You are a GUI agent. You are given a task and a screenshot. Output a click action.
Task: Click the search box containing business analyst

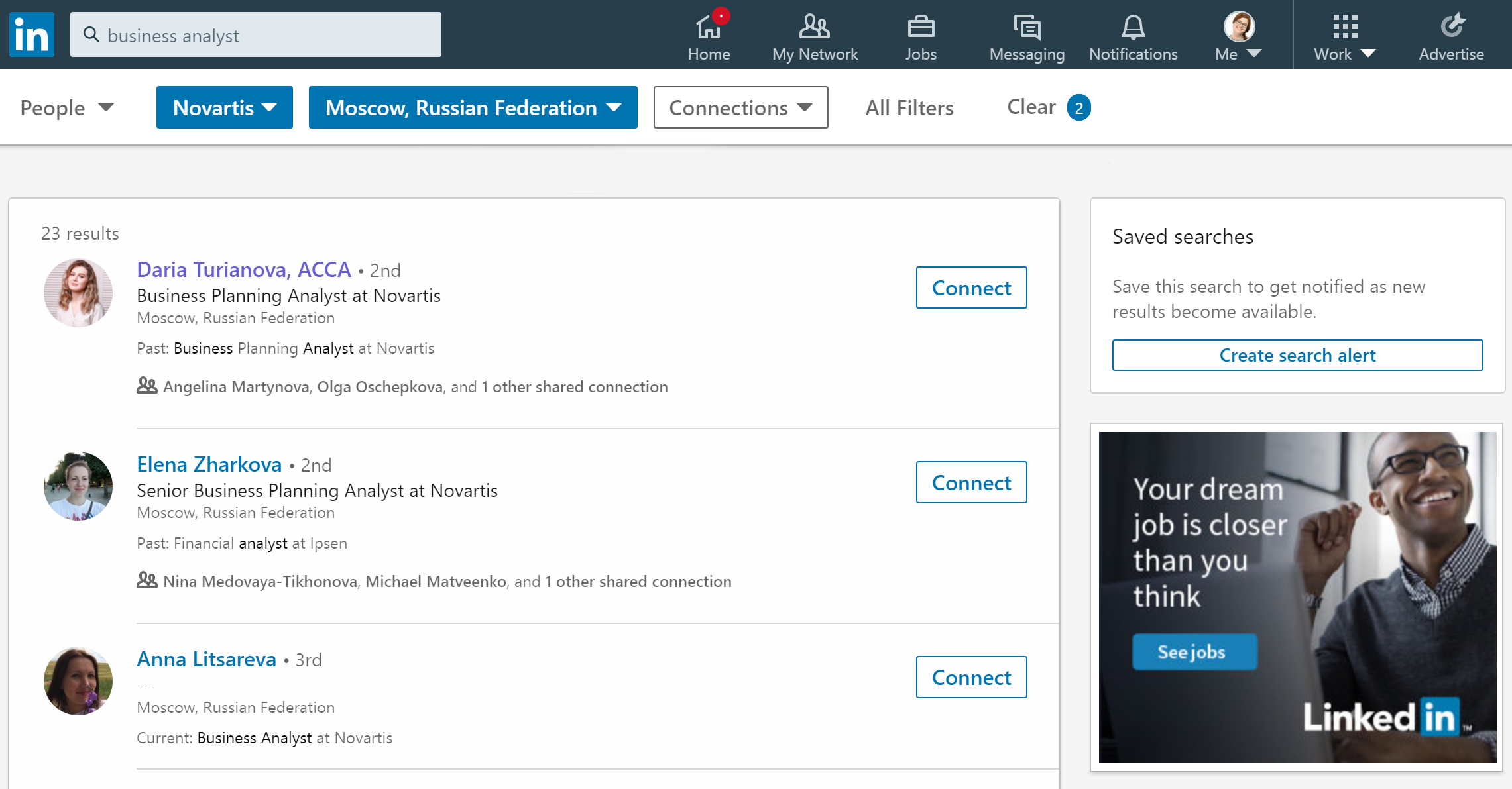(x=256, y=34)
